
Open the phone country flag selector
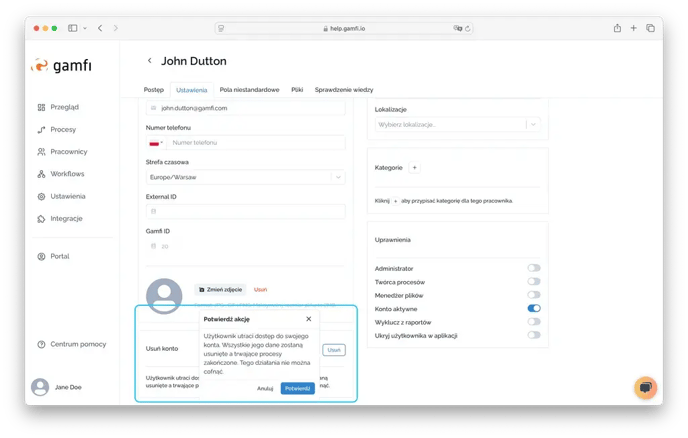[x=156, y=143]
